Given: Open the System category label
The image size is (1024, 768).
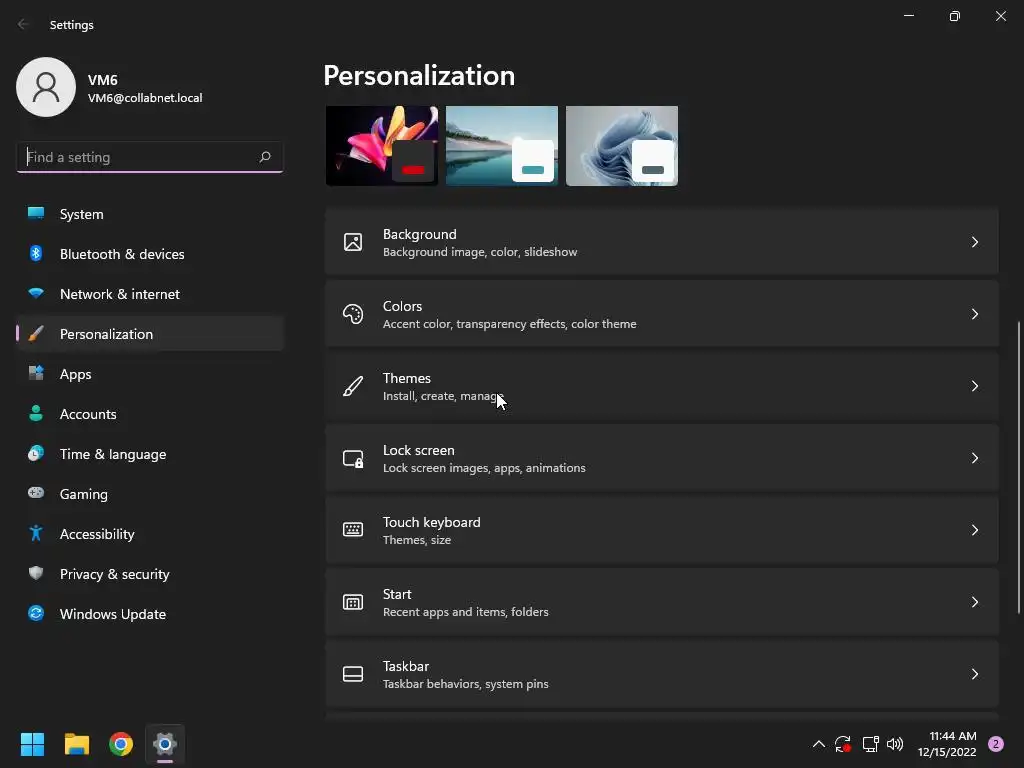Looking at the screenshot, I should click(x=82, y=214).
